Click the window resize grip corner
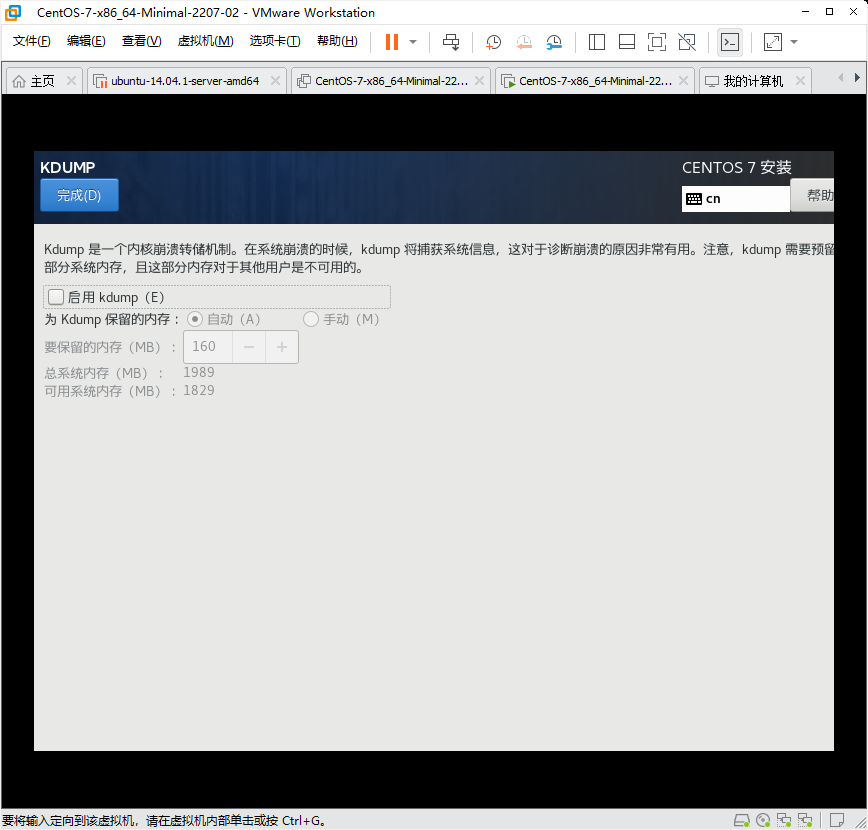868x830 pixels. pyautogui.click(x=860, y=822)
